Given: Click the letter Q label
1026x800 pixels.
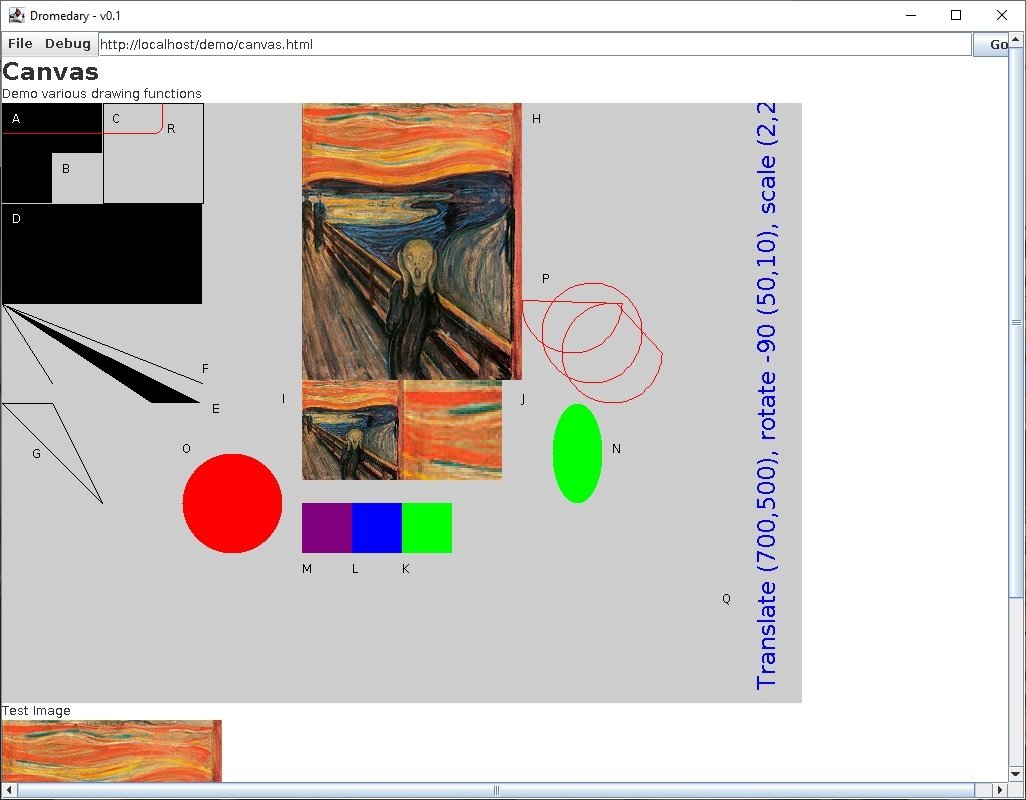Looking at the screenshot, I should [x=726, y=599].
